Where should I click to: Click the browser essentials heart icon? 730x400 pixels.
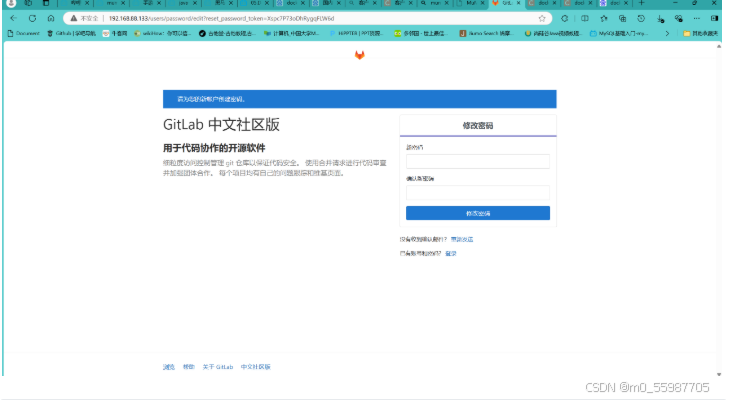coord(679,19)
